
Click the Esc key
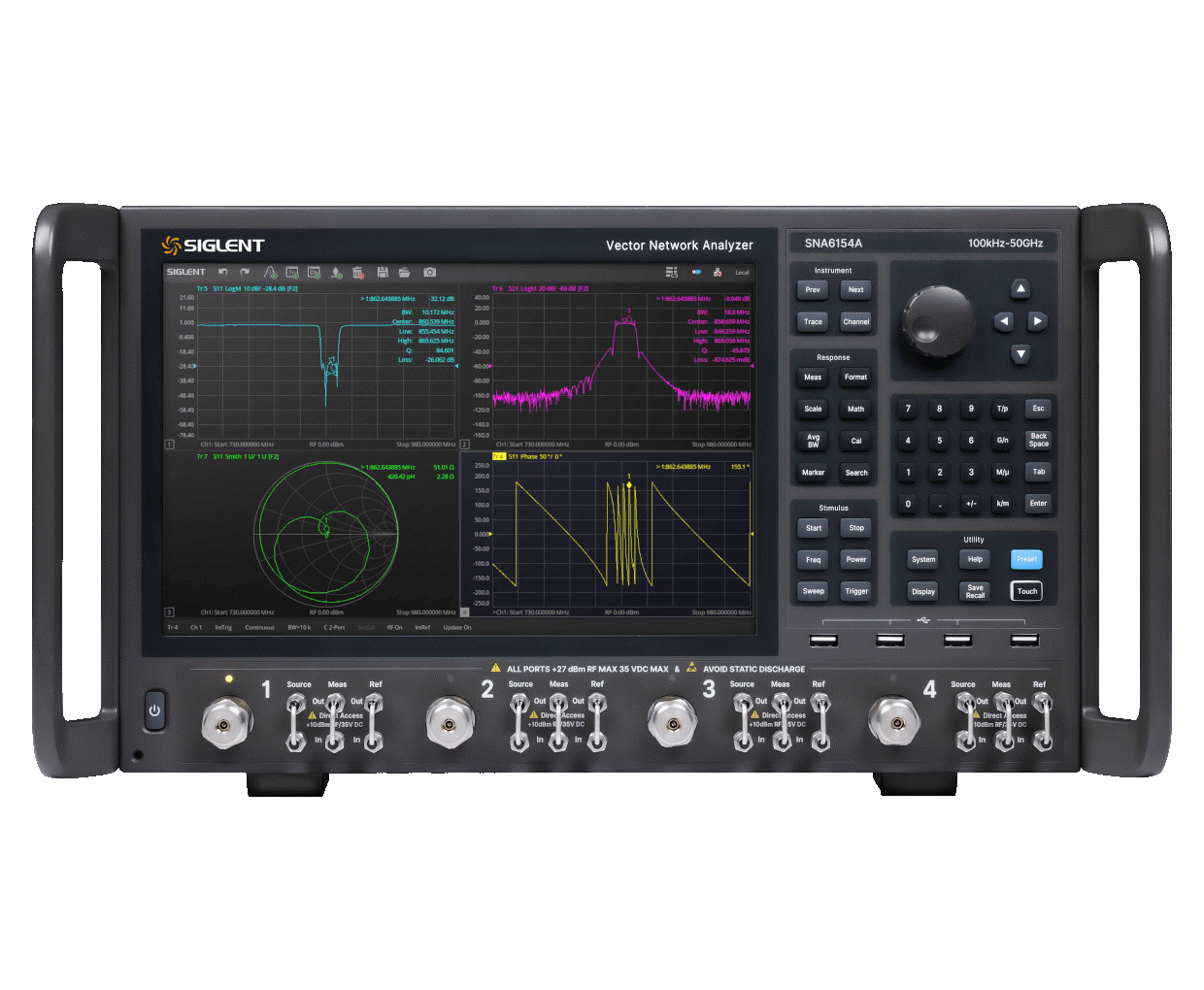[1038, 409]
